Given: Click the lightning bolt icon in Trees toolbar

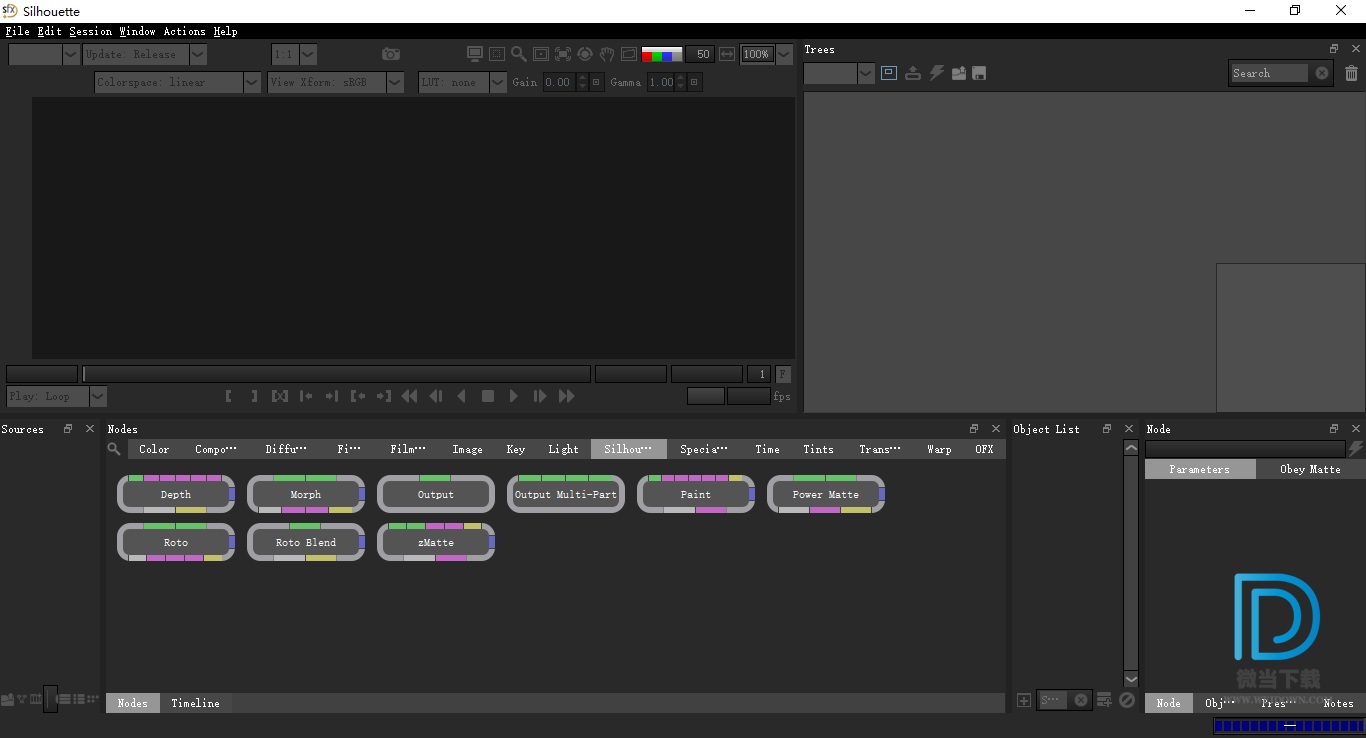Looking at the screenshot, I should point(936,73).
